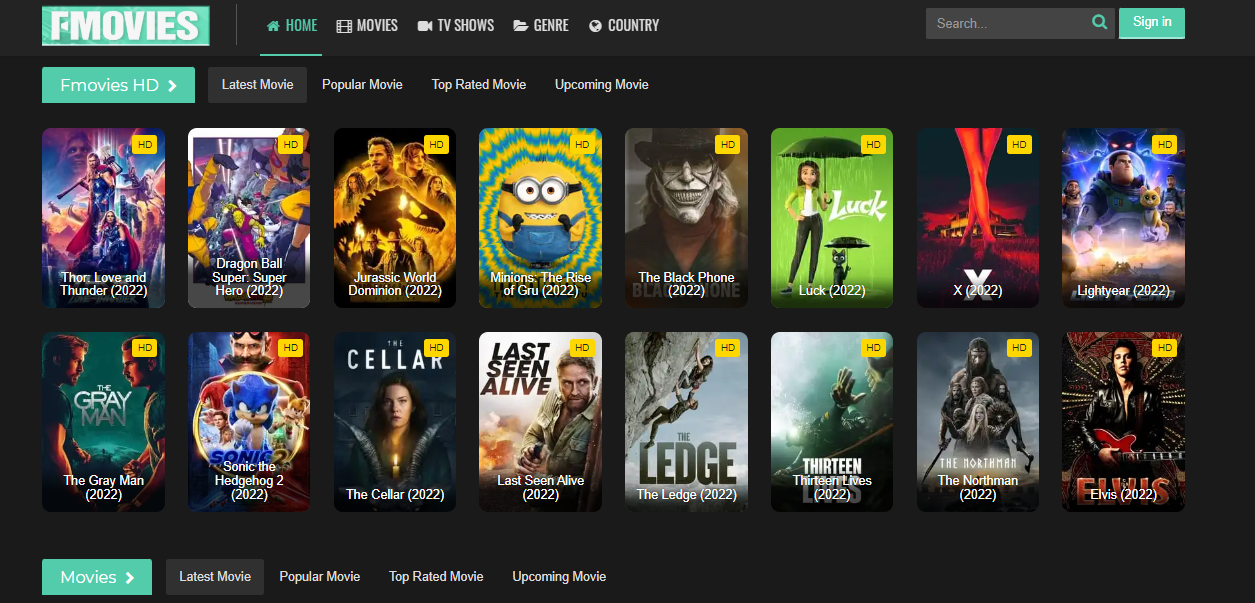Click the Sign in button
1255x603 pixels.
pos(1151,22)
